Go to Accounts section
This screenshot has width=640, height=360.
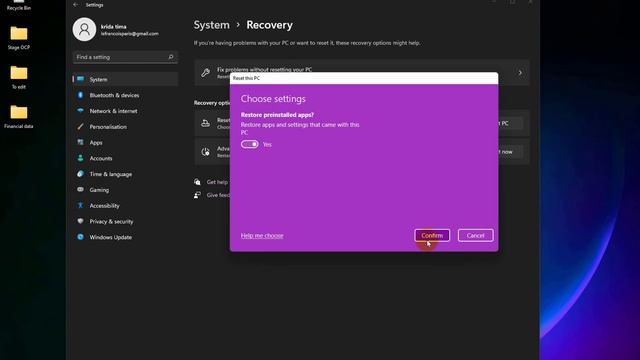[x=101, y=158]
